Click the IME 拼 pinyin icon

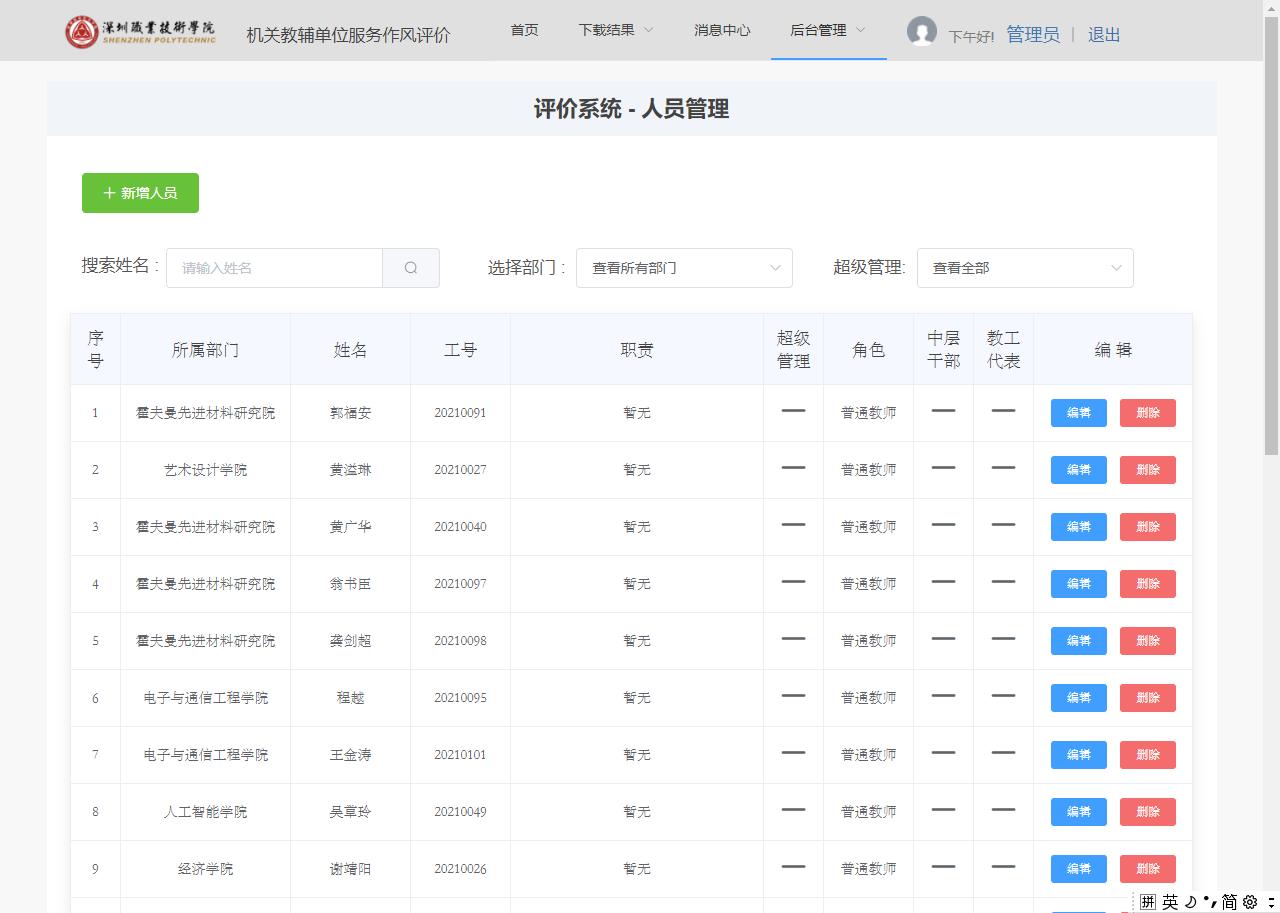pyautogui.click(x=1148, y=902)
